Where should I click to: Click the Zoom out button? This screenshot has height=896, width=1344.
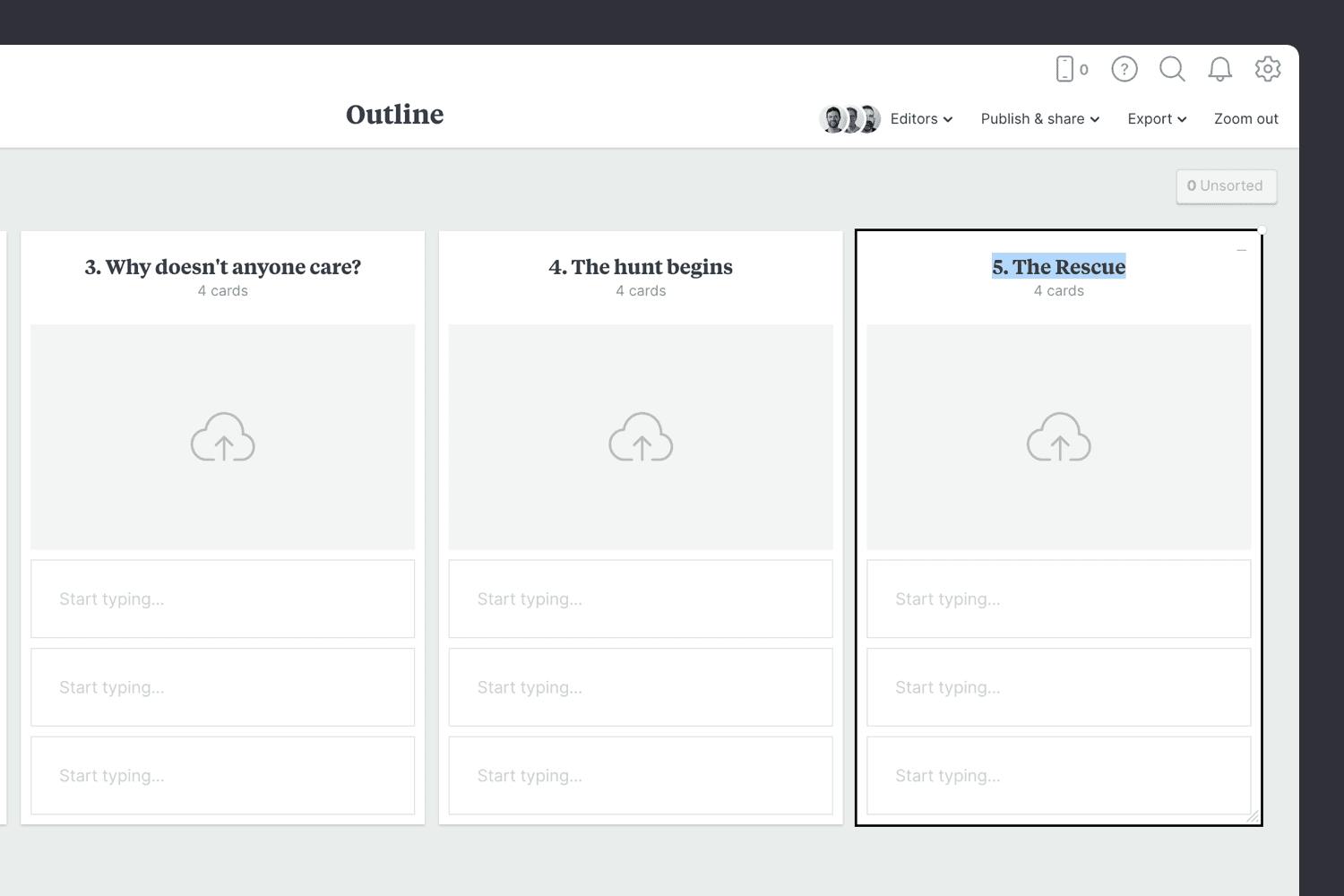pos(1245,119)
